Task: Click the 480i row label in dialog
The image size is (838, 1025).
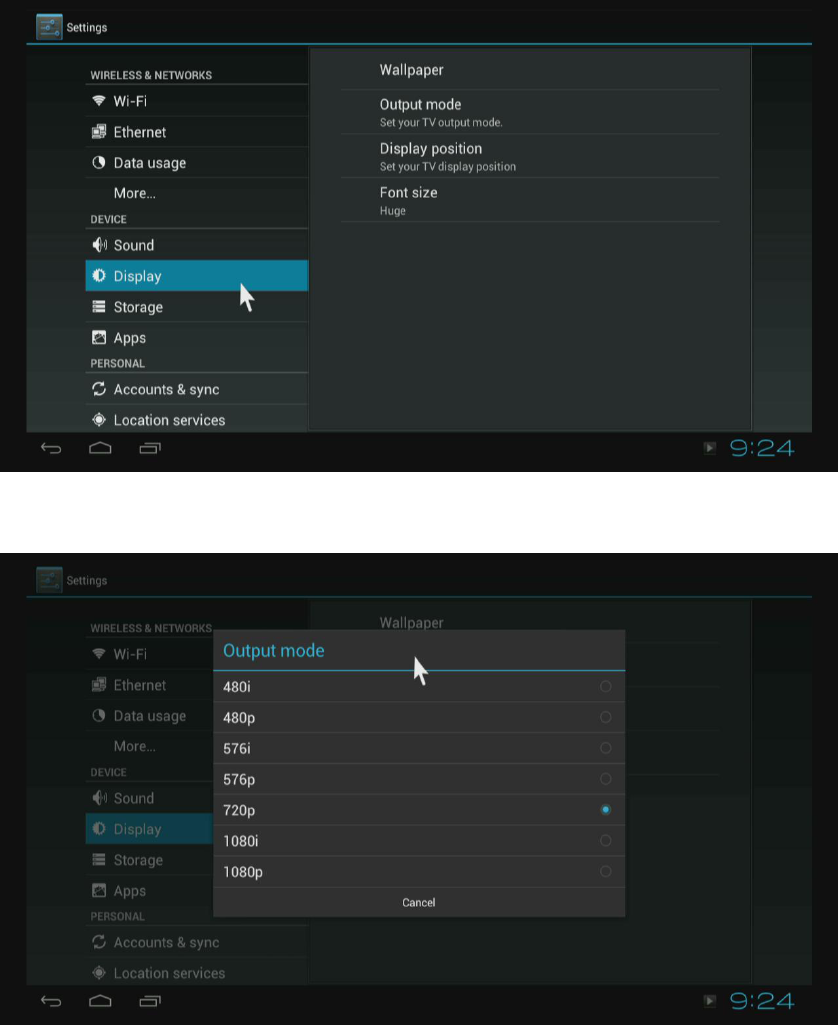Action: (237, 687)
